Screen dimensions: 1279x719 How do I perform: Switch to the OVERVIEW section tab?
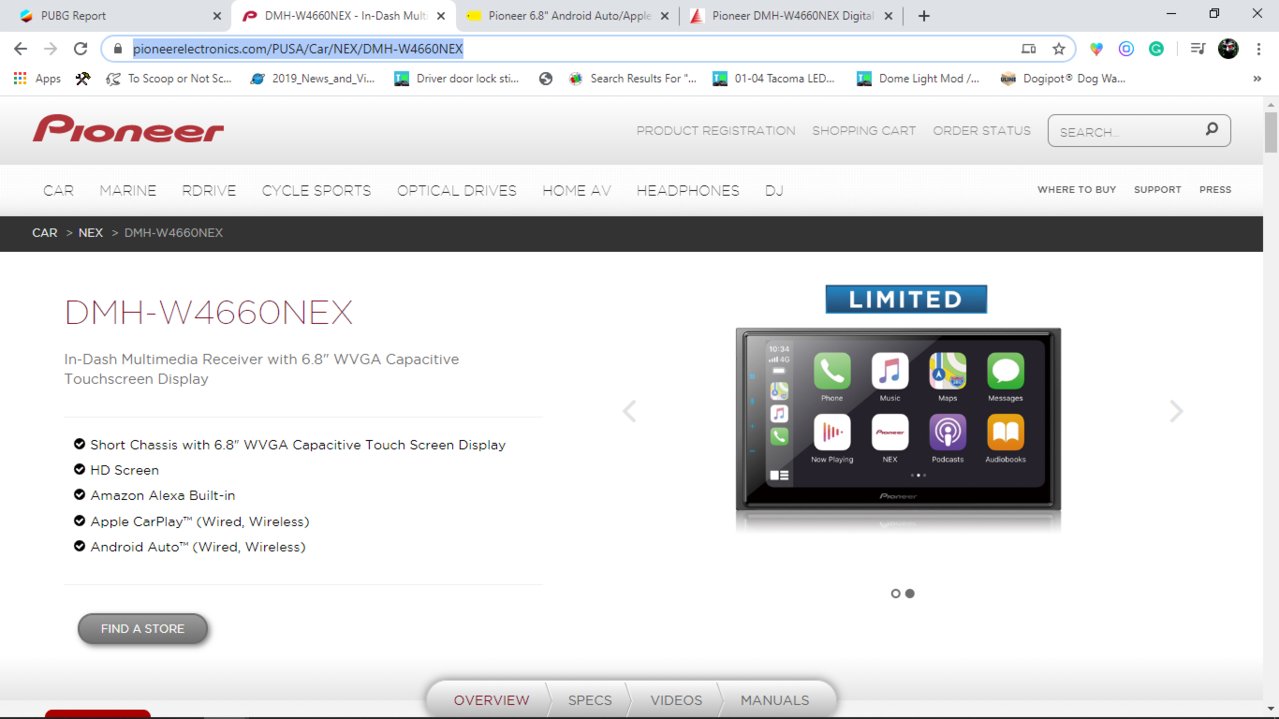(x=491, y=700)
